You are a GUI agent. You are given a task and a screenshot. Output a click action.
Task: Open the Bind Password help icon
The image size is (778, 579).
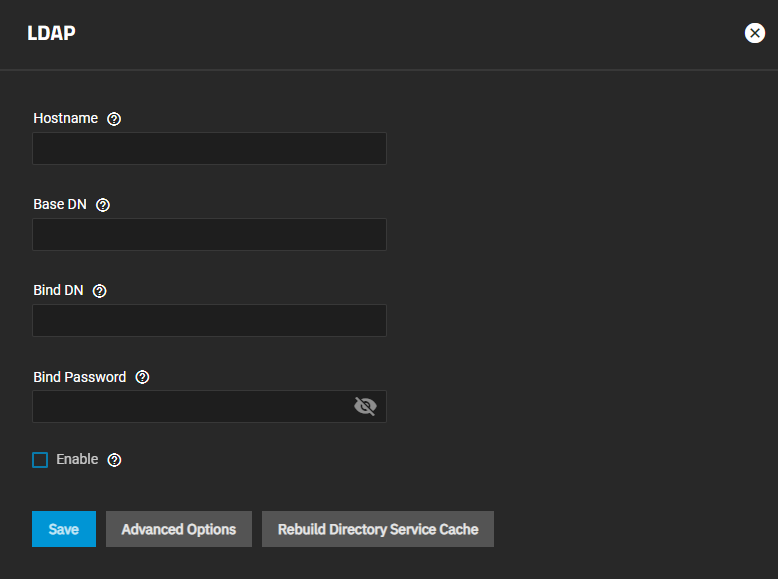pos(142,377)
